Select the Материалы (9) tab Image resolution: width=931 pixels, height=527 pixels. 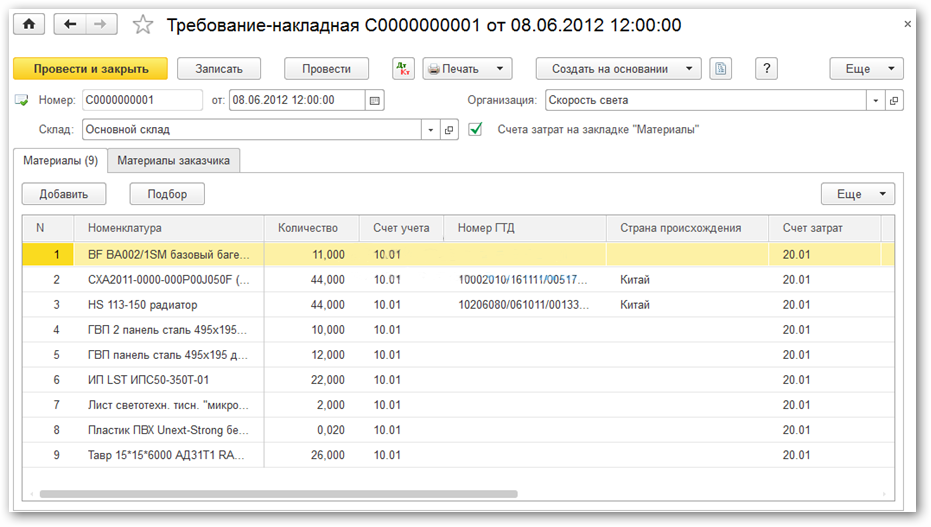pyautogui.click(x=60, y=160)
